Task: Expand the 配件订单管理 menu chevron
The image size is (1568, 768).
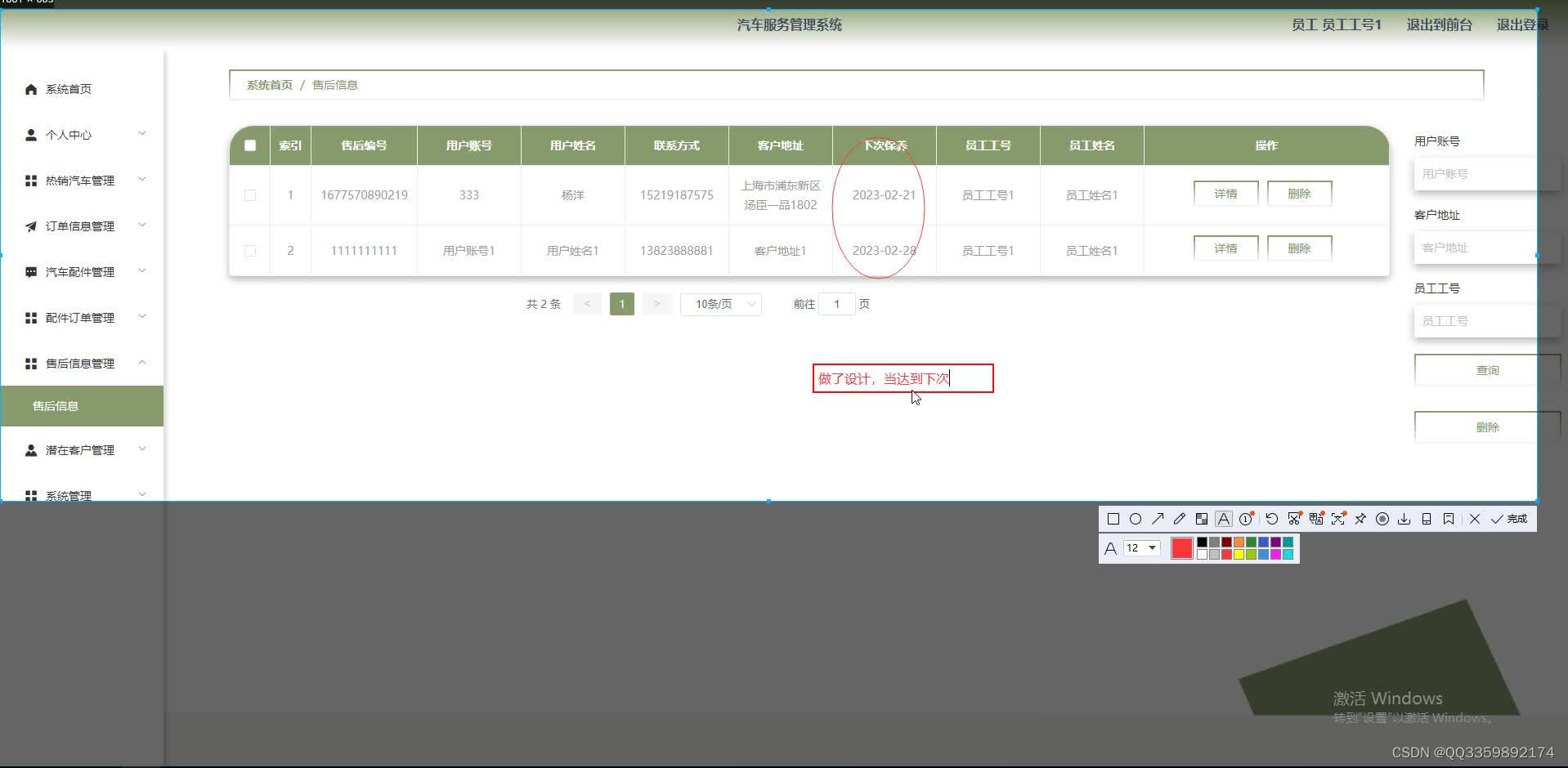Action: coord(142,317)
